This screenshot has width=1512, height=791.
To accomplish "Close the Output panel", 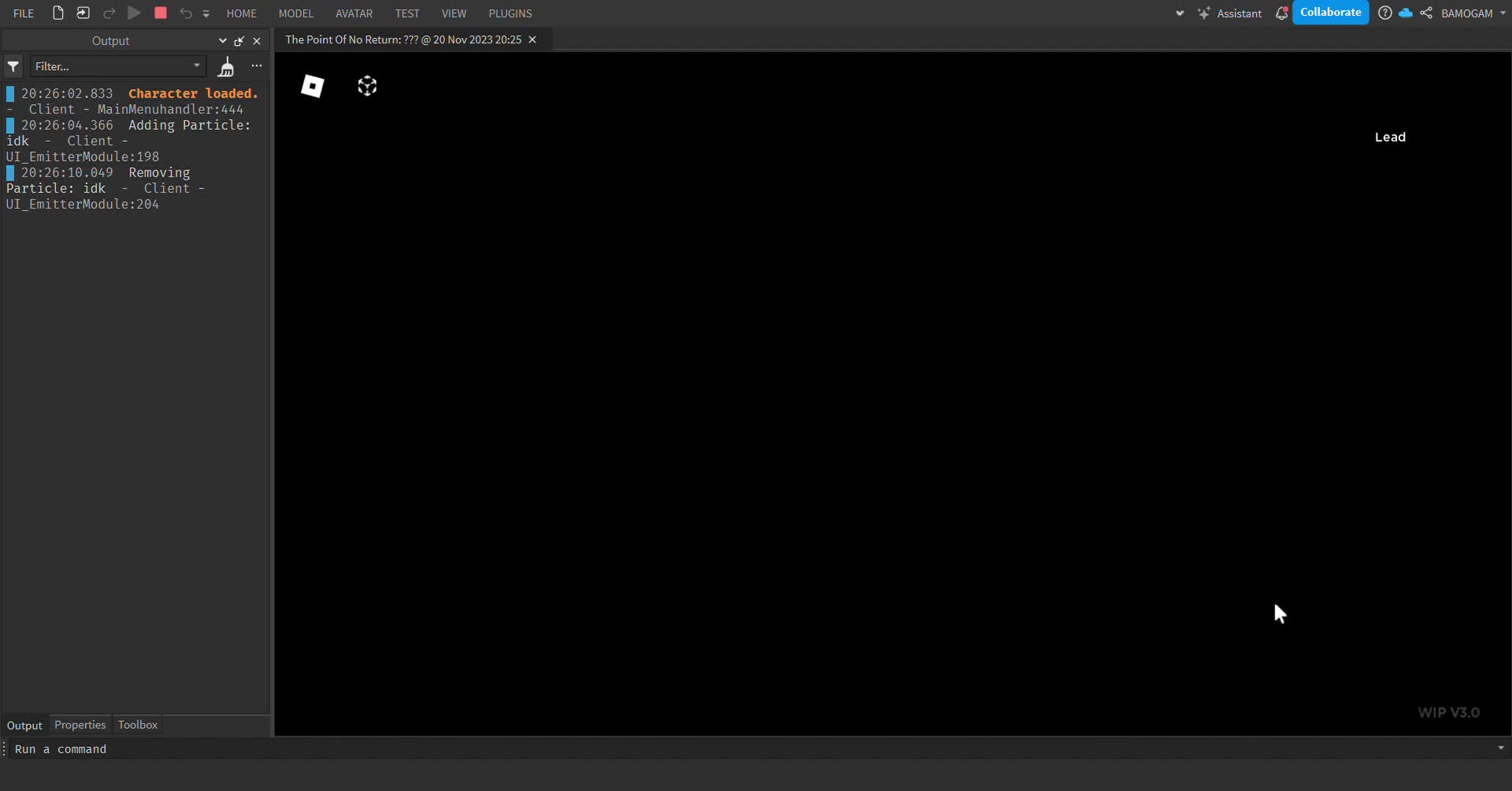I will (257, 41).
